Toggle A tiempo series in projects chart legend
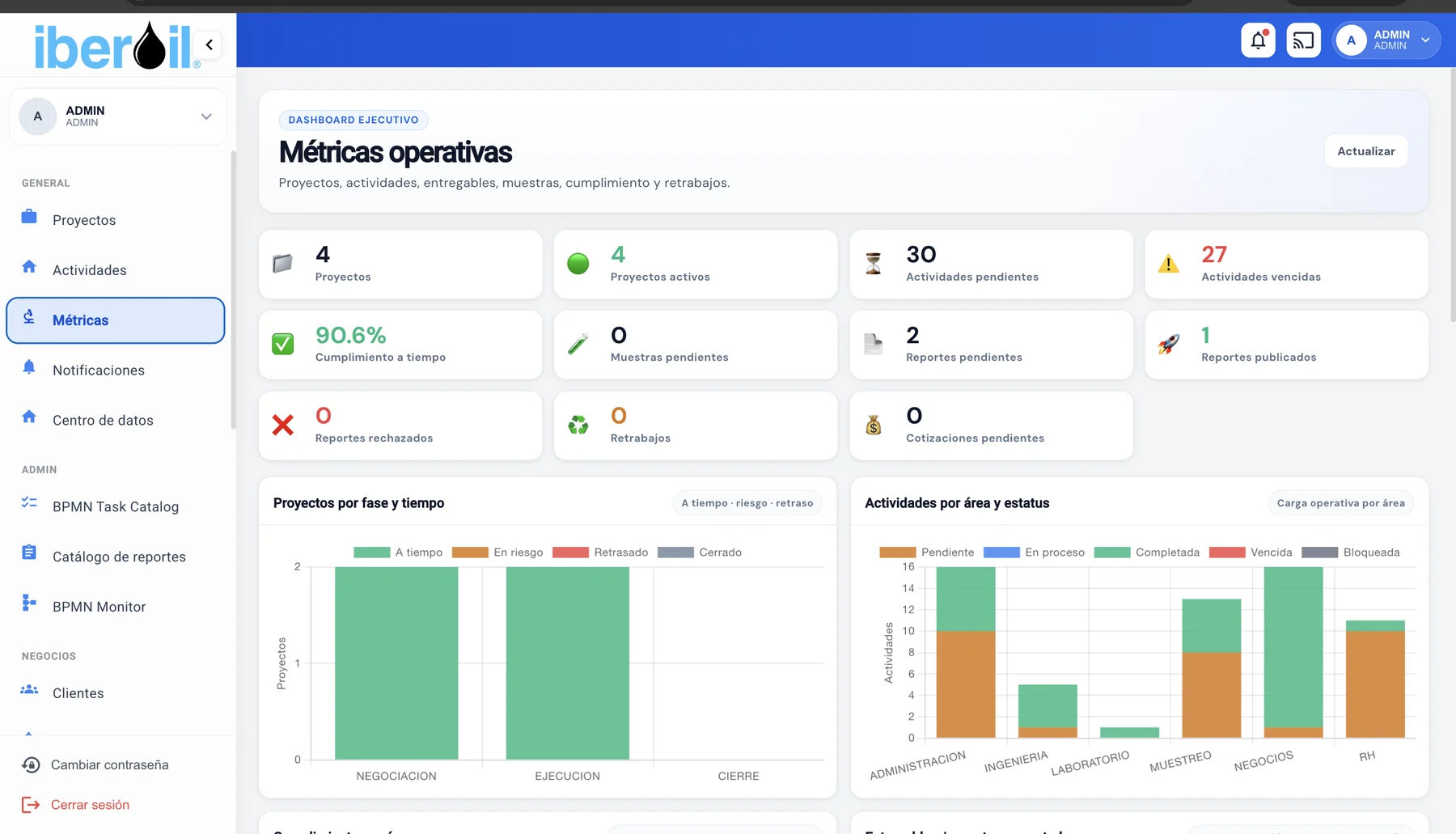This screenshot has height=834, width=1456. pyautogui.click(x=398, y=552)
